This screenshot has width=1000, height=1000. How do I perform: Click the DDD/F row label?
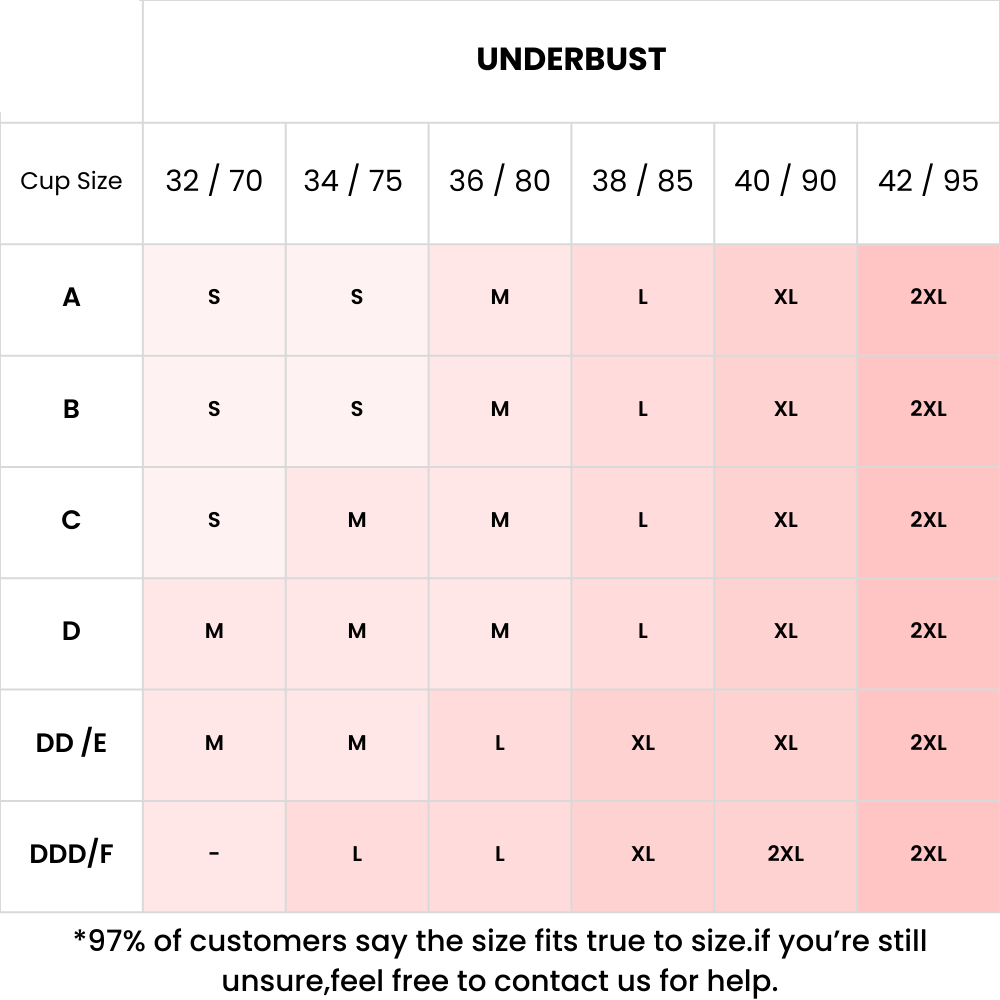click(x=71, y=855)
